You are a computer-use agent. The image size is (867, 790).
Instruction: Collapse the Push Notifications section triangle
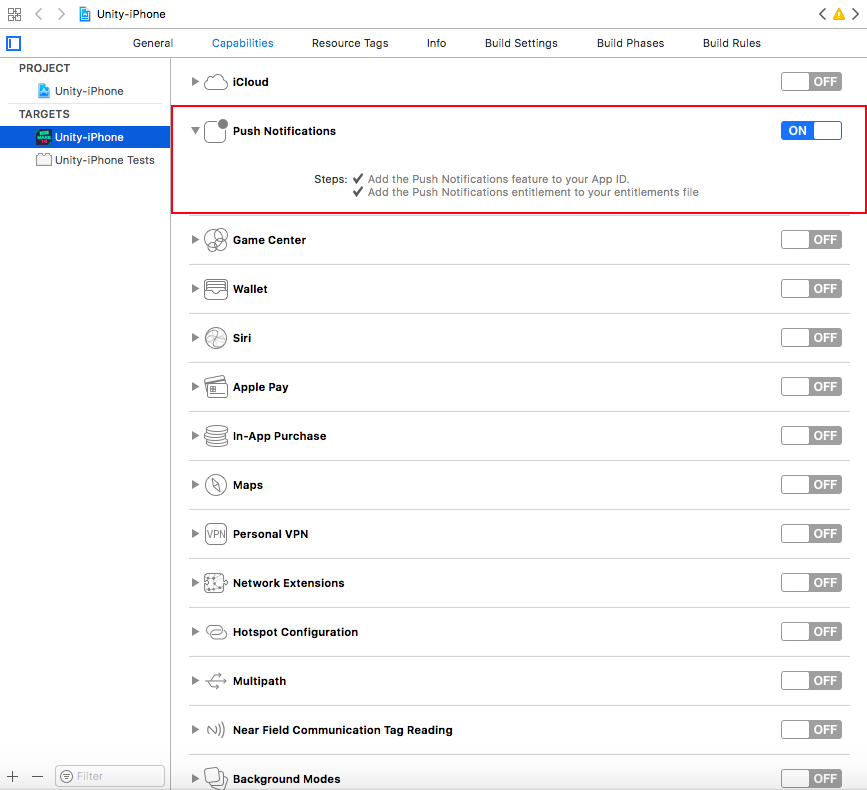195,131
